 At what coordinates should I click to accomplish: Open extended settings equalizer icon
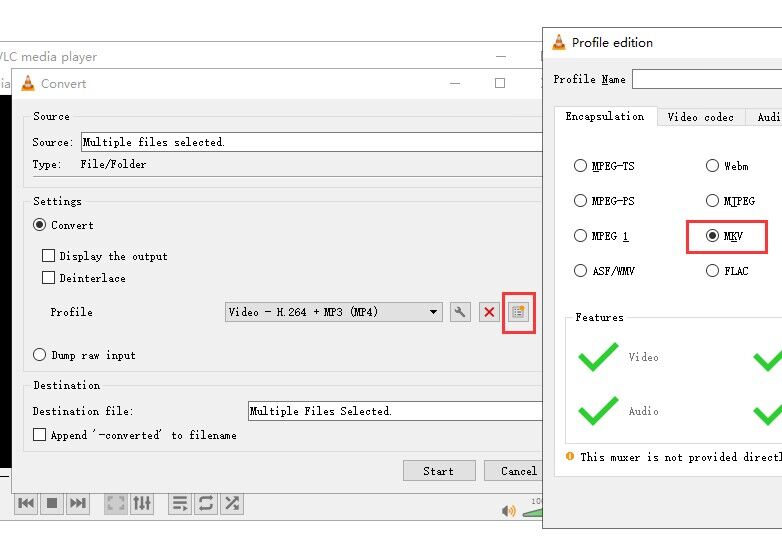click(x=142, y=503)
